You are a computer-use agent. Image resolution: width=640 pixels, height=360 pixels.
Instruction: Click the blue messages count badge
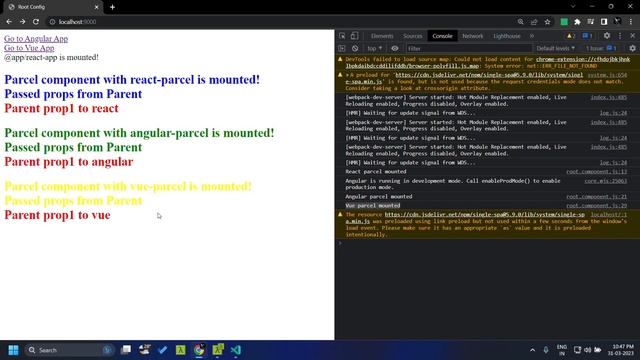(x=587, y=36)
